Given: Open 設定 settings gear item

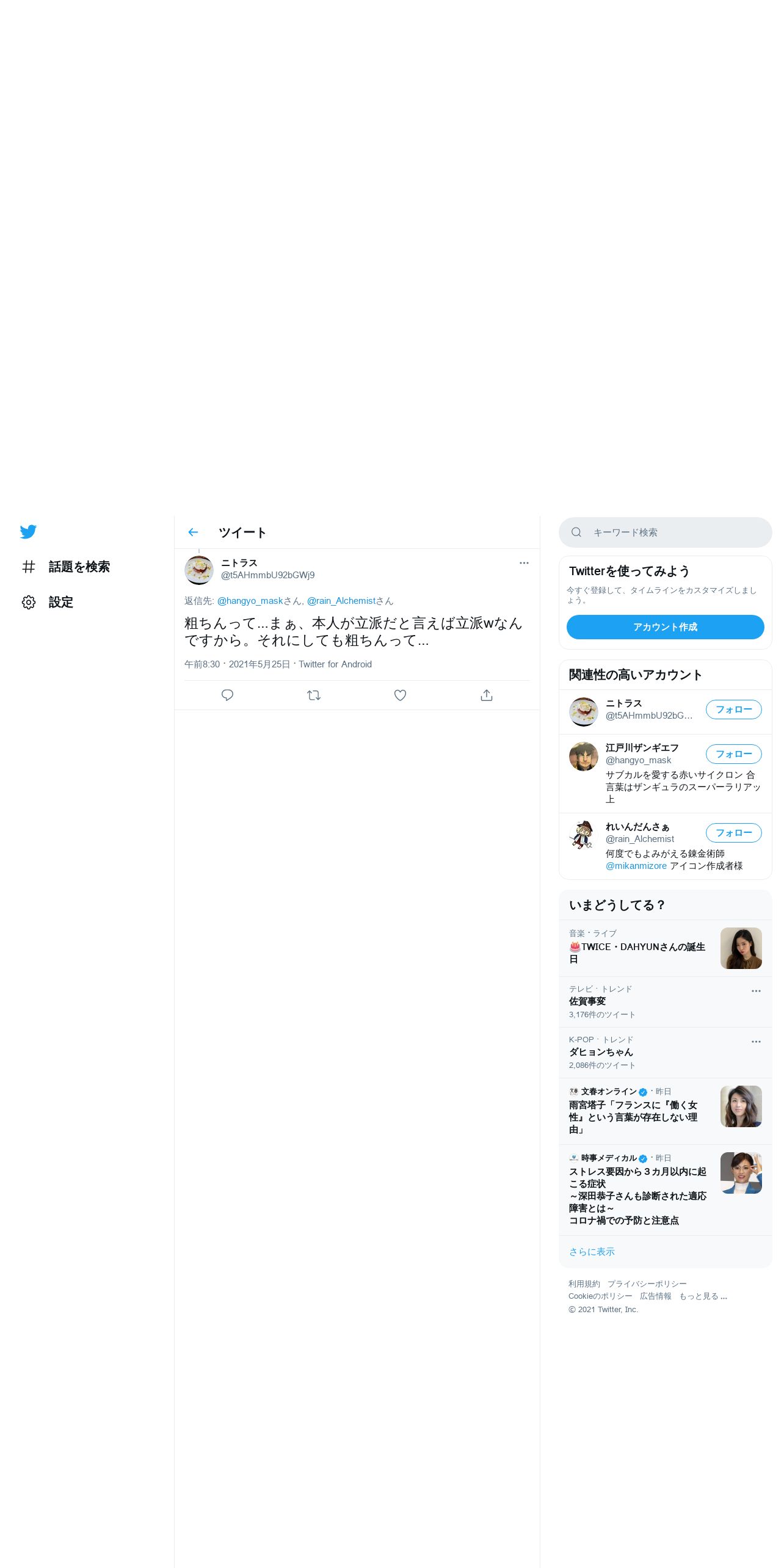Looking at the screenshot, I should (48, 603).
